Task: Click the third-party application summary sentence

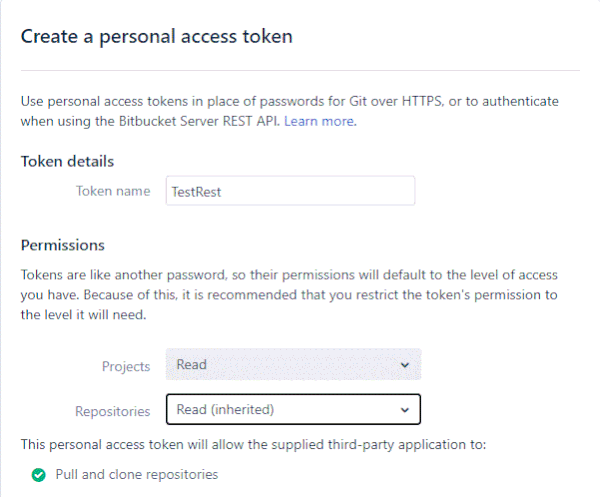Action: click(253, 445)
